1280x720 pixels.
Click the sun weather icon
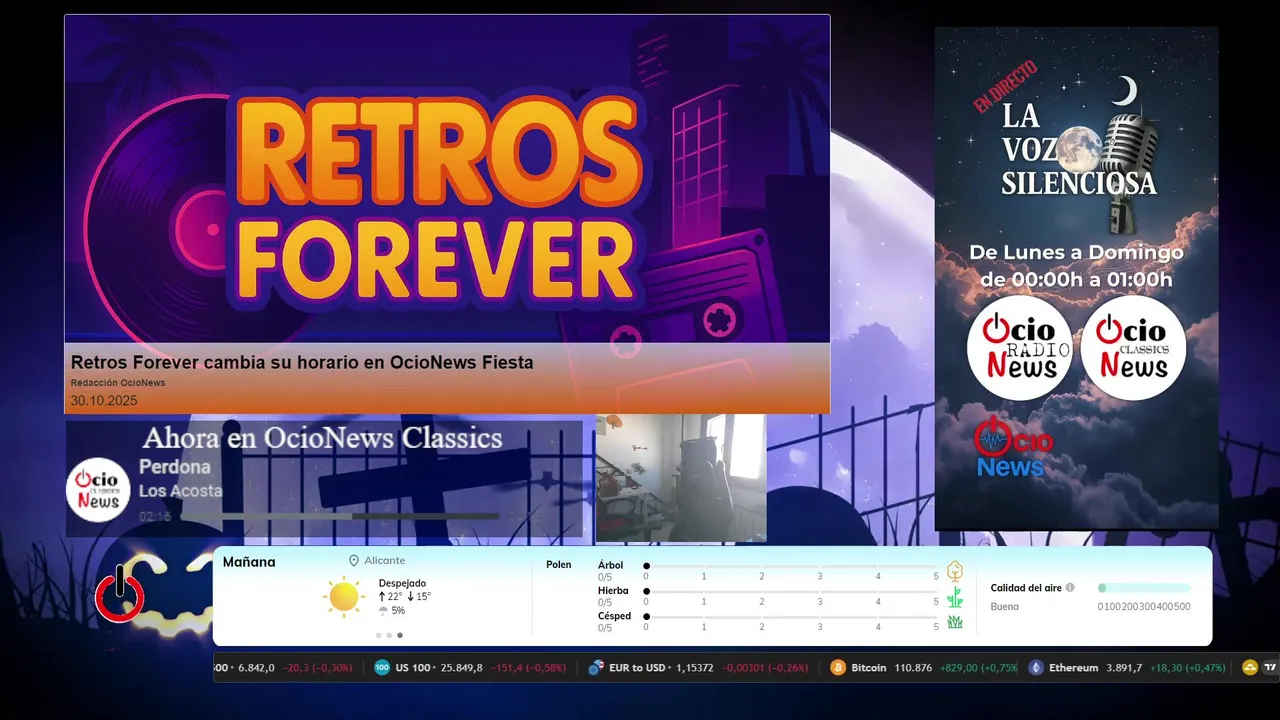tap(343, 596)
